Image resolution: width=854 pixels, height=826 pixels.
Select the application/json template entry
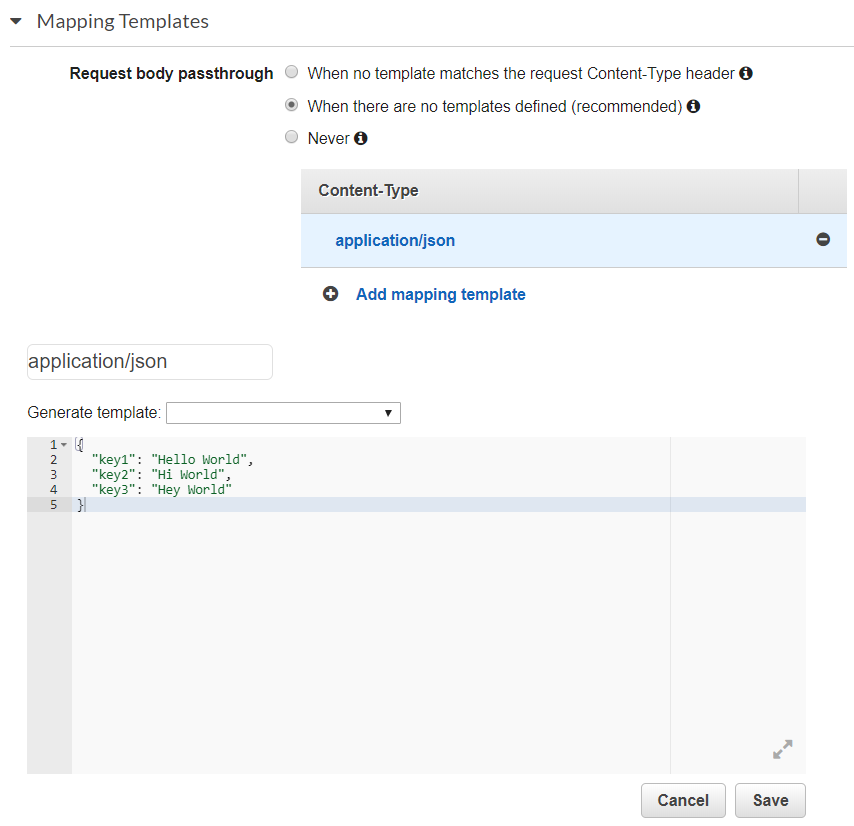click(x=396, y=240)
